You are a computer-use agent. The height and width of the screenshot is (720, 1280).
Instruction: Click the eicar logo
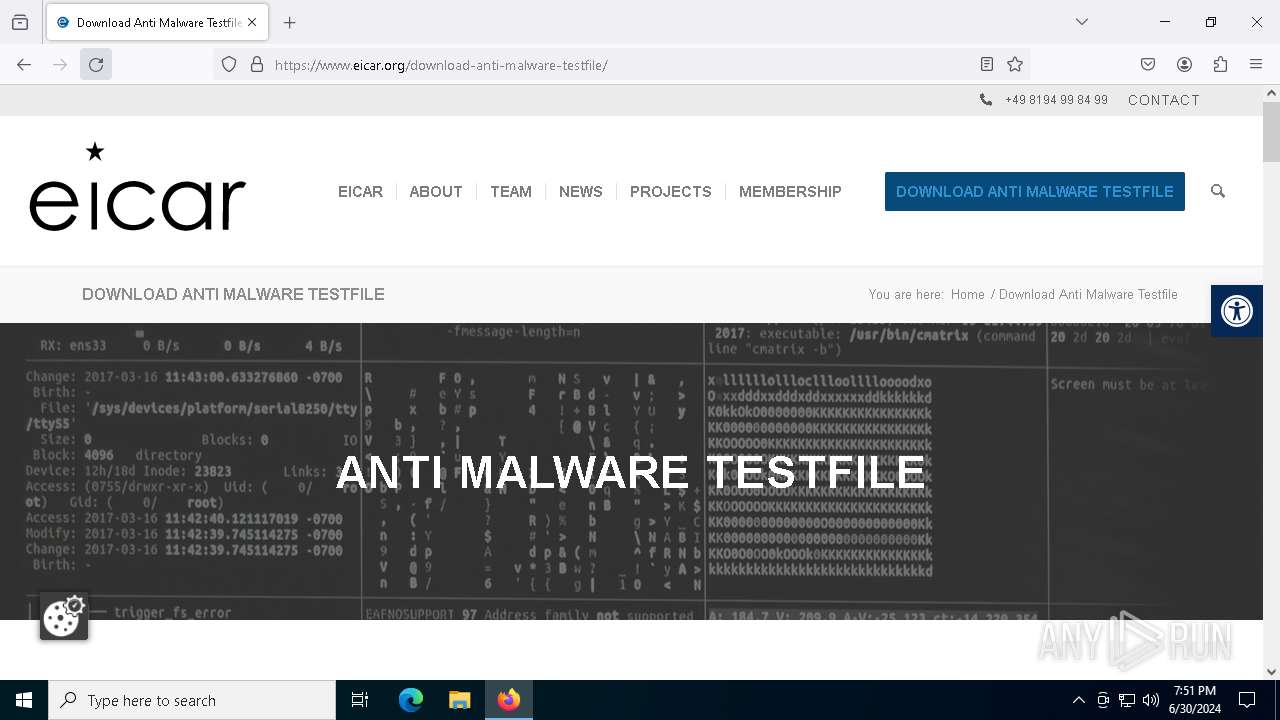pos(138,188)
